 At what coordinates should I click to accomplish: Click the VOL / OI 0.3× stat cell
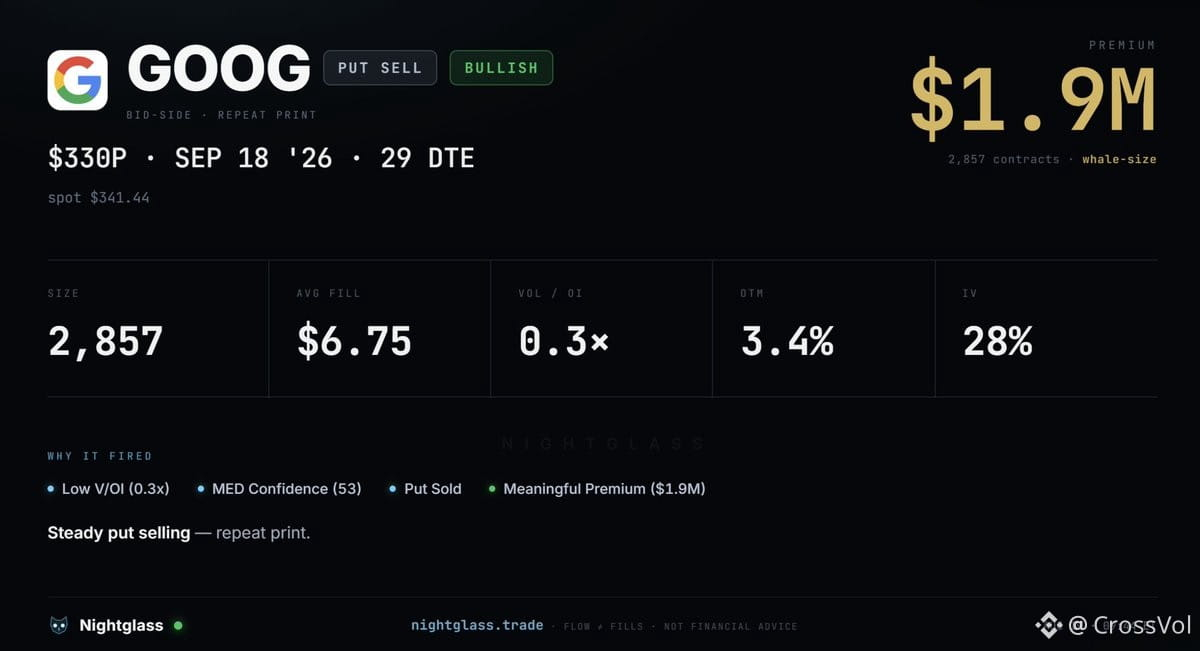tap(602, 329)
